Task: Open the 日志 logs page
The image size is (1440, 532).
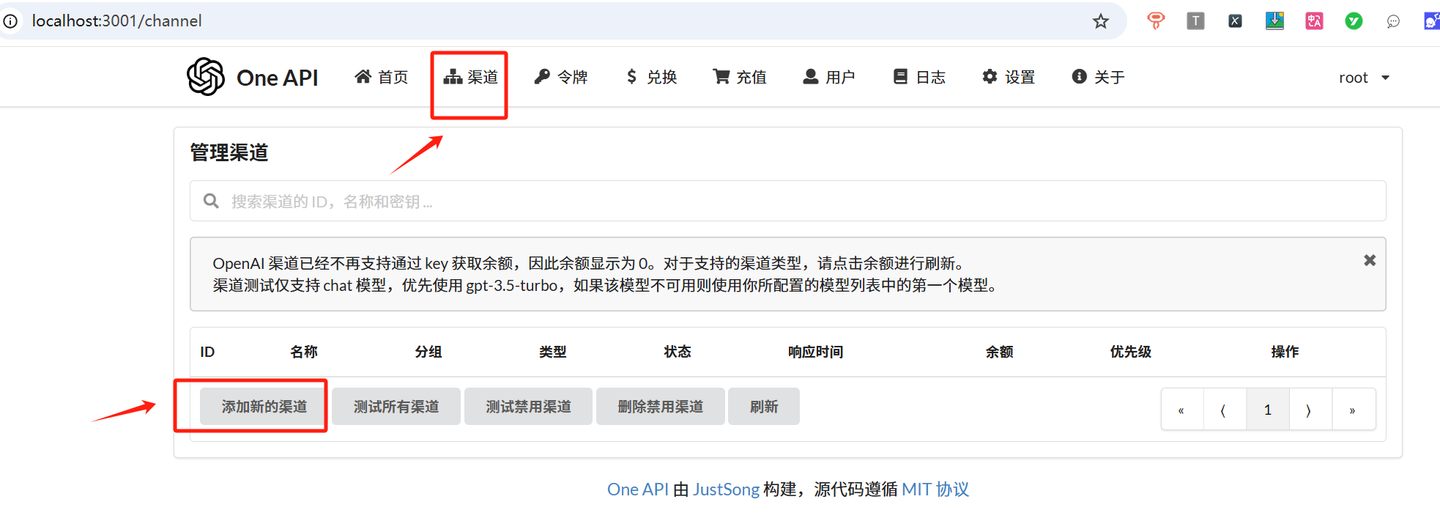Action: coord(919,77)
